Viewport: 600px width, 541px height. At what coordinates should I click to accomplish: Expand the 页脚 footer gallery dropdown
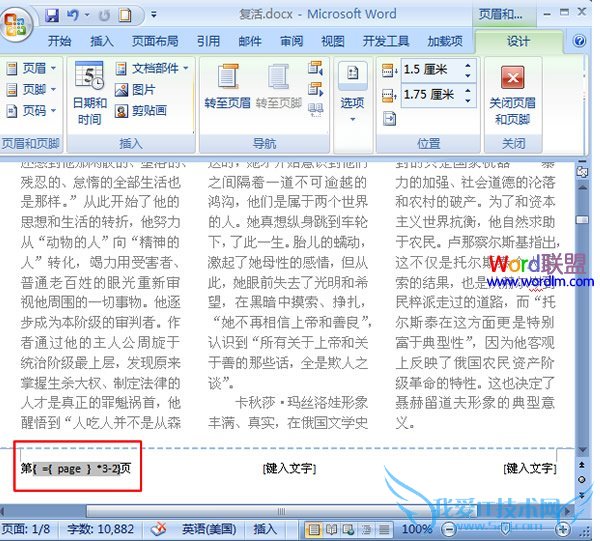pos(32,90)
